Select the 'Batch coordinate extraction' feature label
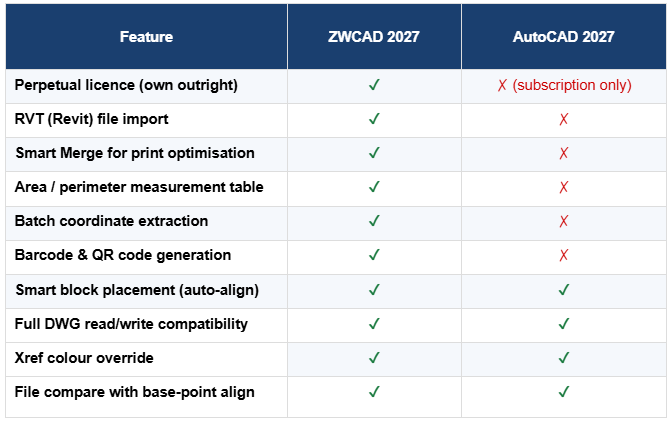Screen dimensions: 671x421 (x=112, y=221)
